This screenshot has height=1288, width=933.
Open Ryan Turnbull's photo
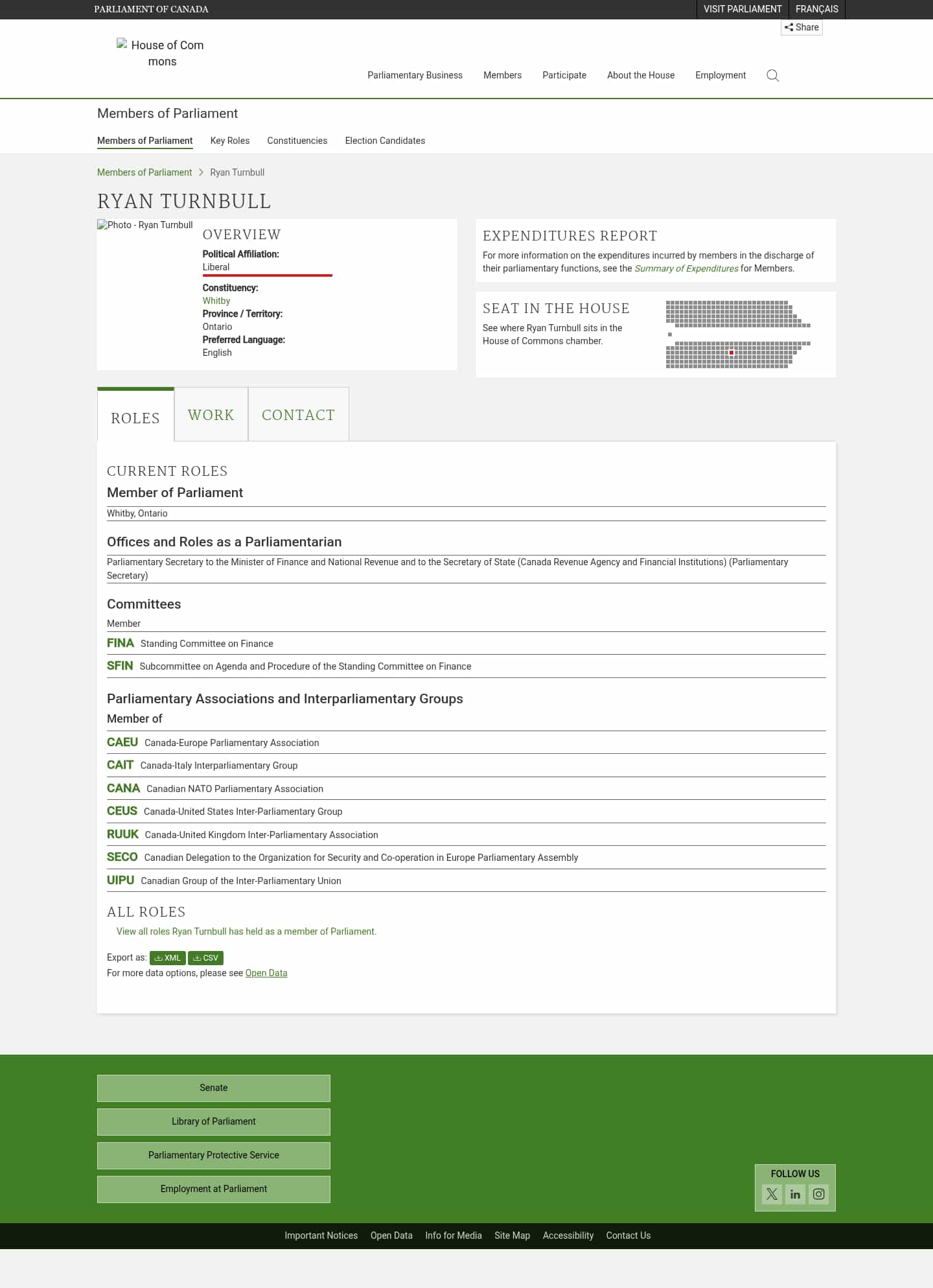point(145,225)
